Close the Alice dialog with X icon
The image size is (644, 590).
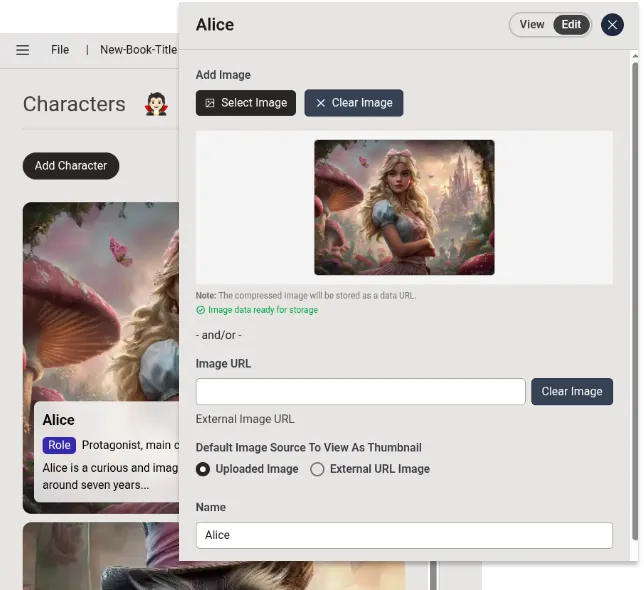(612, 25)
